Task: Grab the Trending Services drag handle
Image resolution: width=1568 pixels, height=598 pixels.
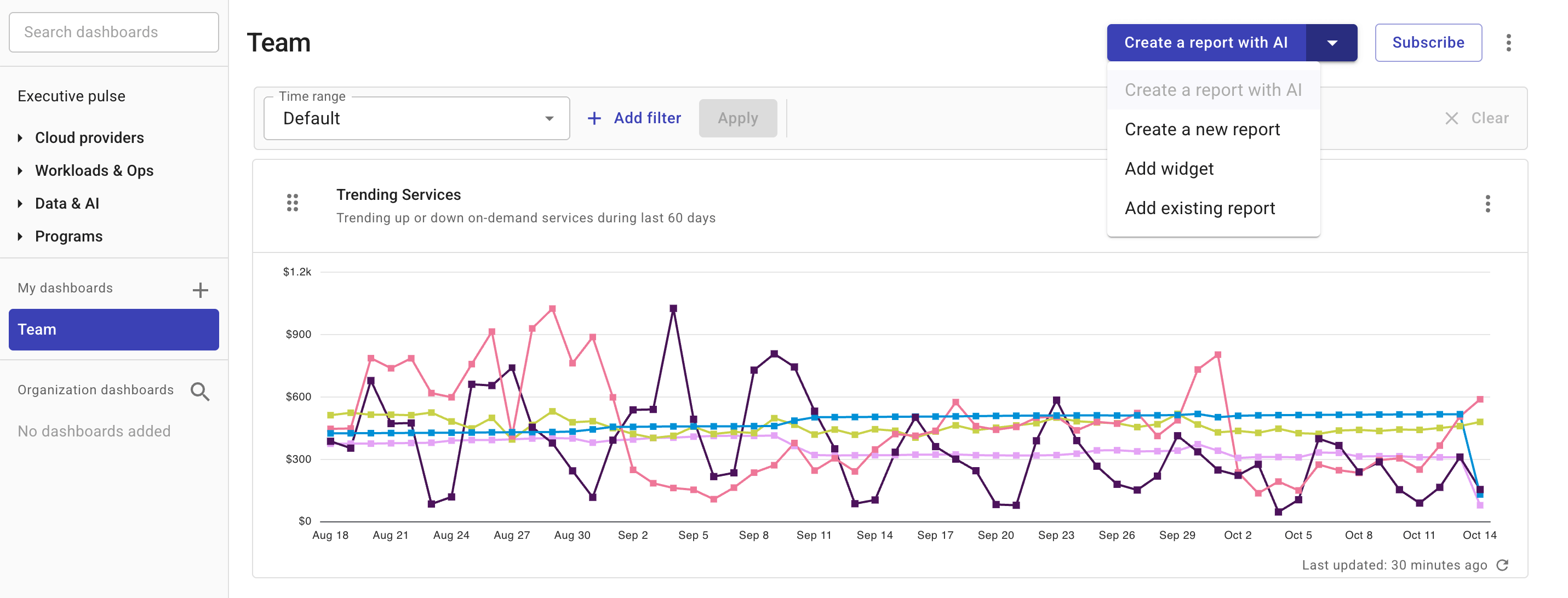Action: 291,203
